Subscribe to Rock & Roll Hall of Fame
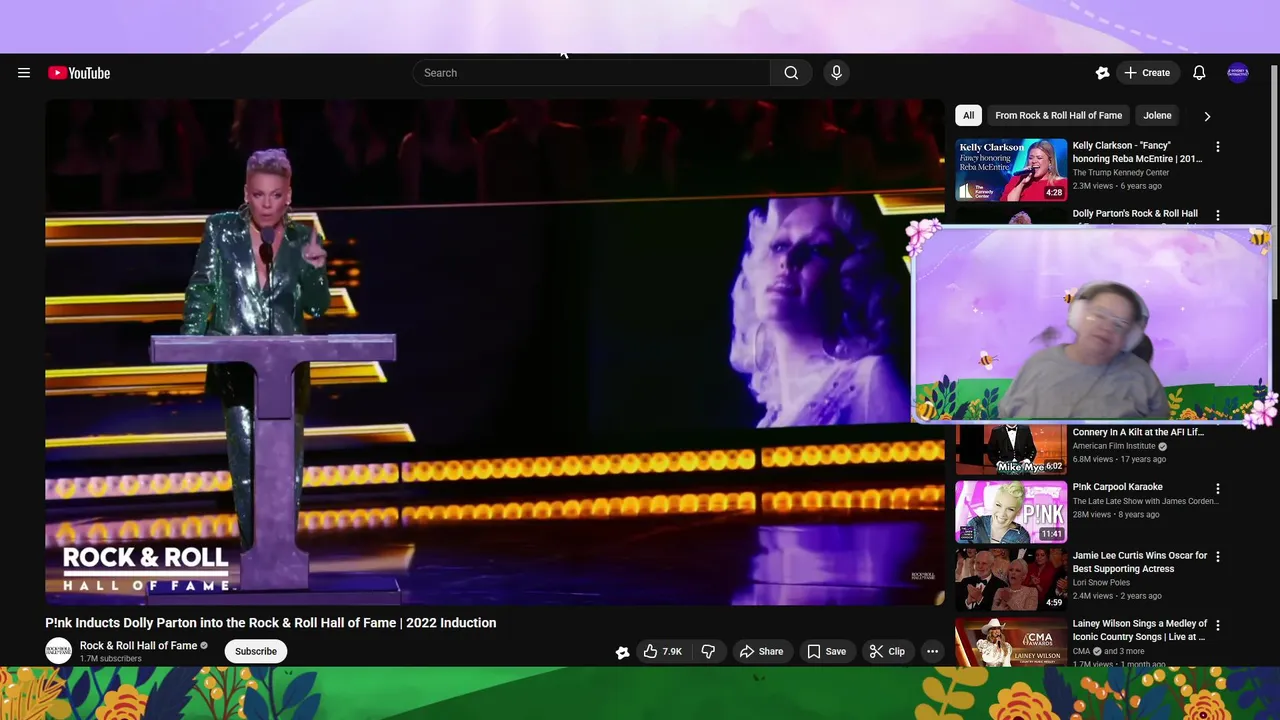This screenshot has height=720, width=1280. 256,651
